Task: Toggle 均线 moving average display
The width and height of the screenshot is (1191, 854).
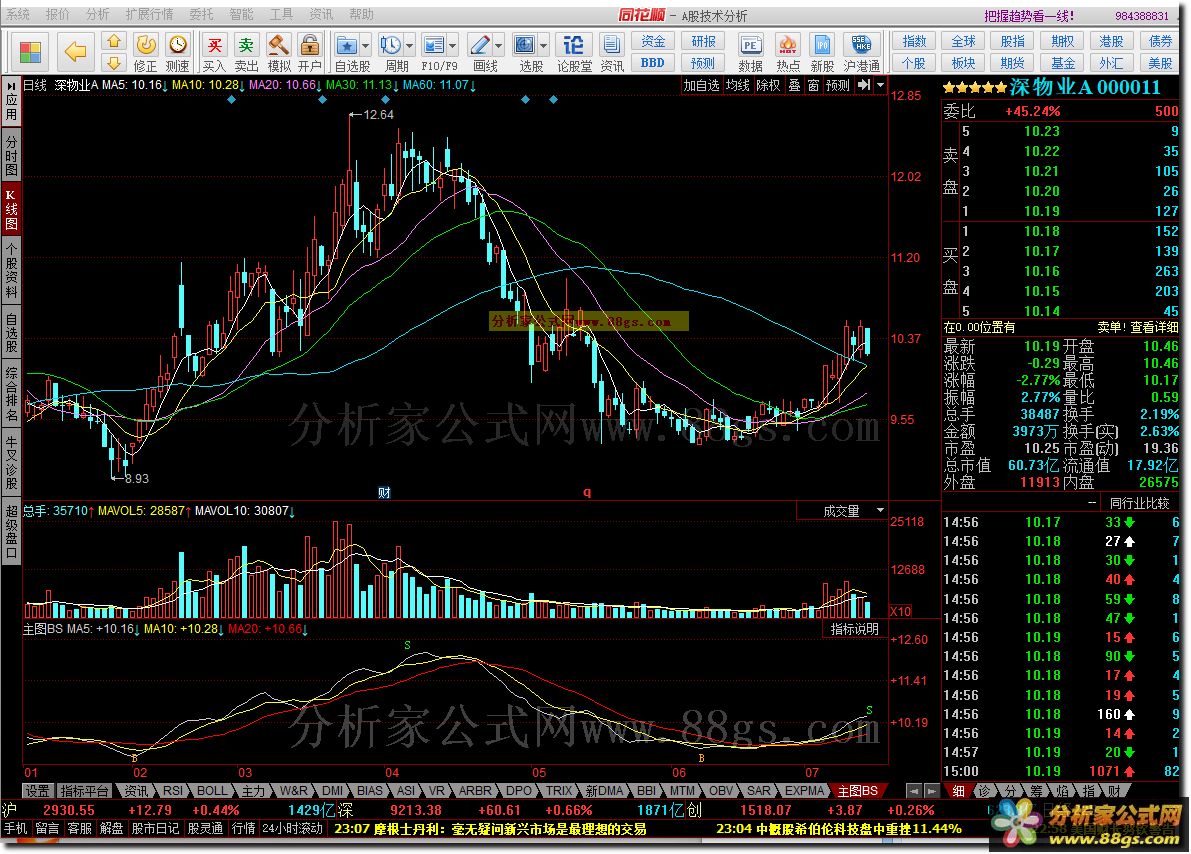Action: point(737,85)
